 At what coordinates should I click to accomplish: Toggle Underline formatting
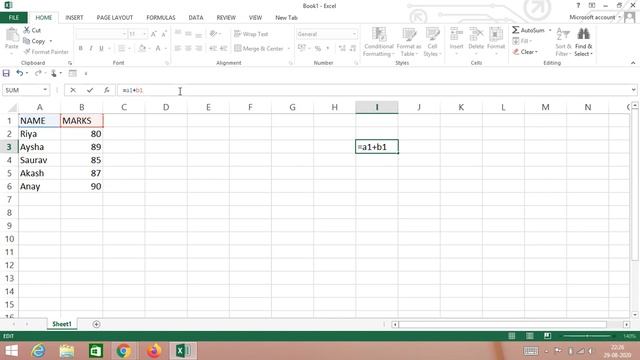pyautogui.click(x=101, y=49)
